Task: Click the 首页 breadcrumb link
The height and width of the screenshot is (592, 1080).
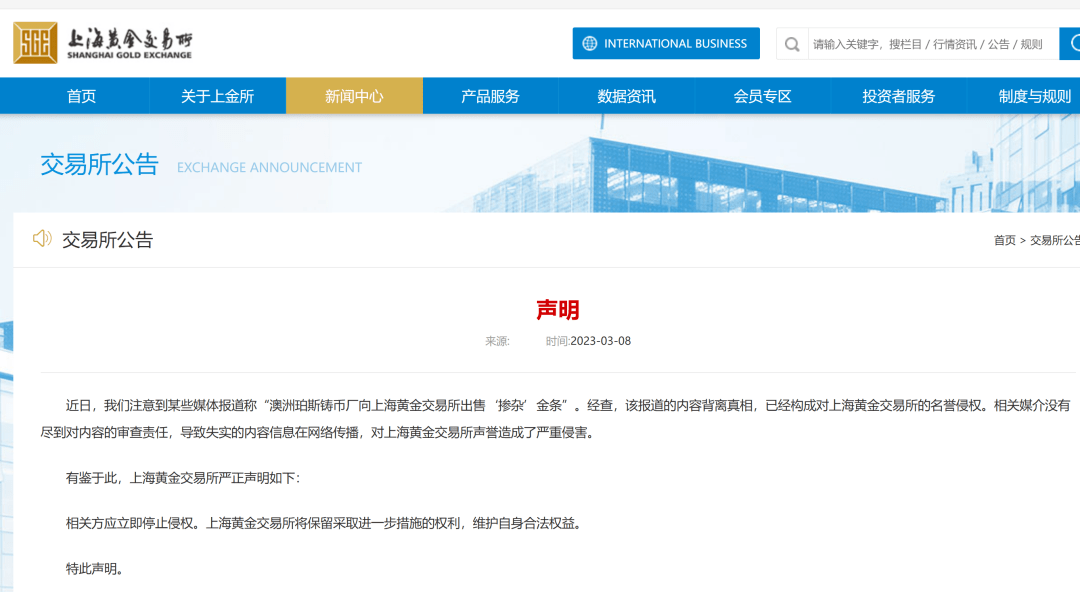Action: pyautogui.click(x=1004, y=240)
